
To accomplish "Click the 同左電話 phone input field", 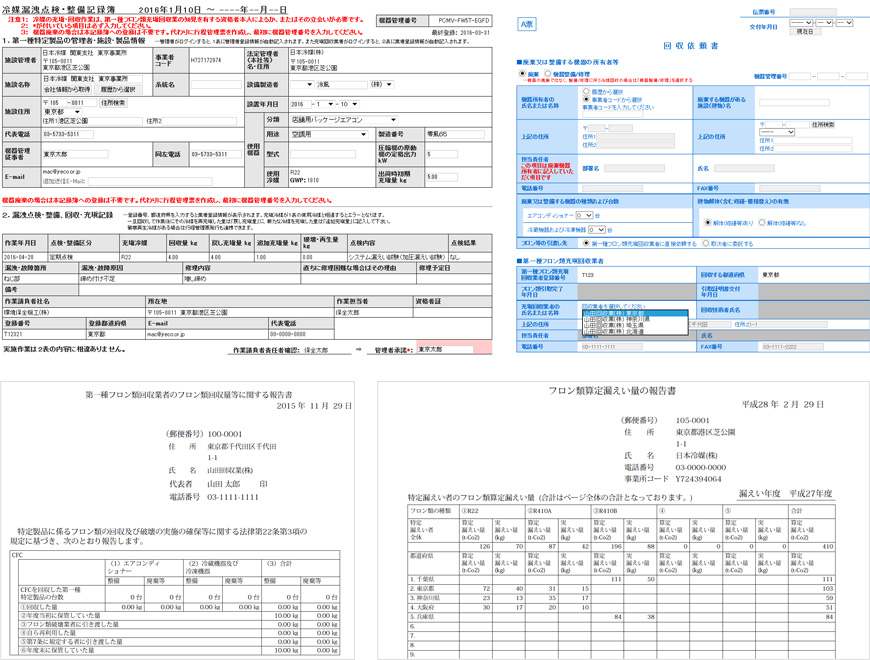I will (216, 154).
